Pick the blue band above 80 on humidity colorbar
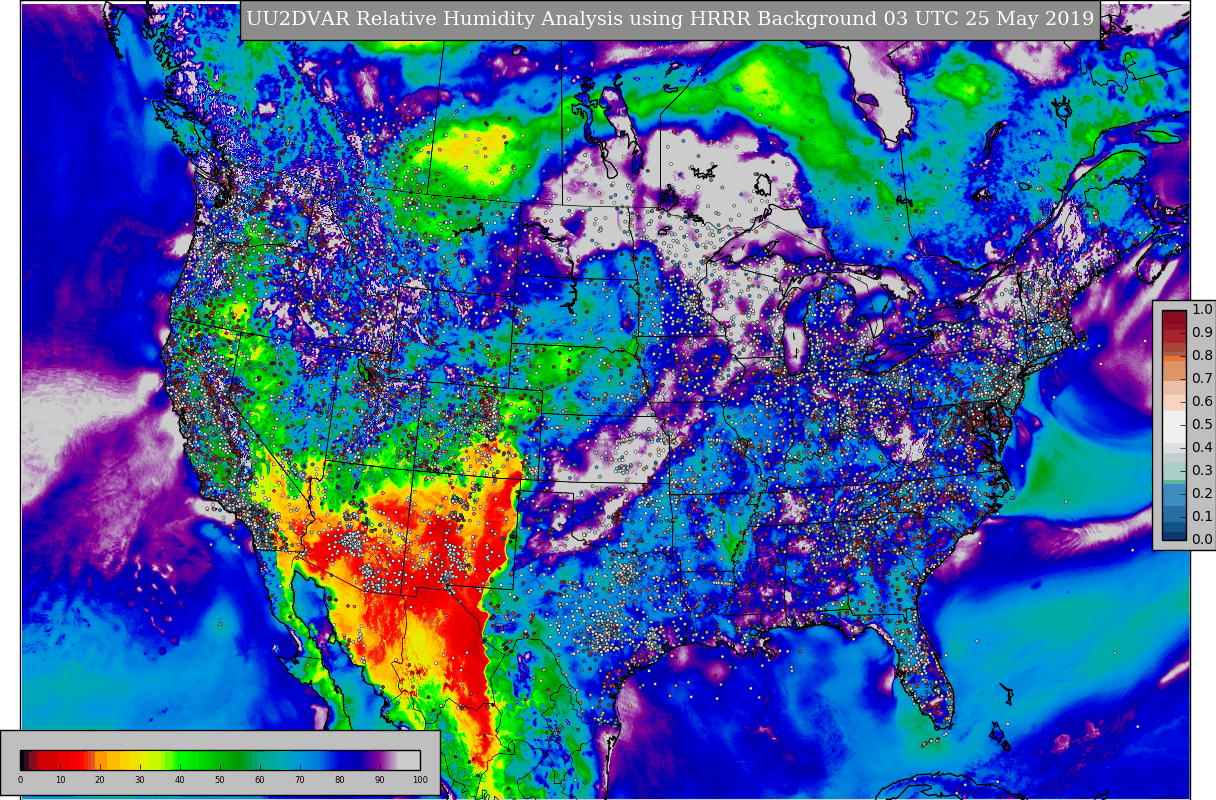This screenshot has width=1216, height=800. (342, 760)
